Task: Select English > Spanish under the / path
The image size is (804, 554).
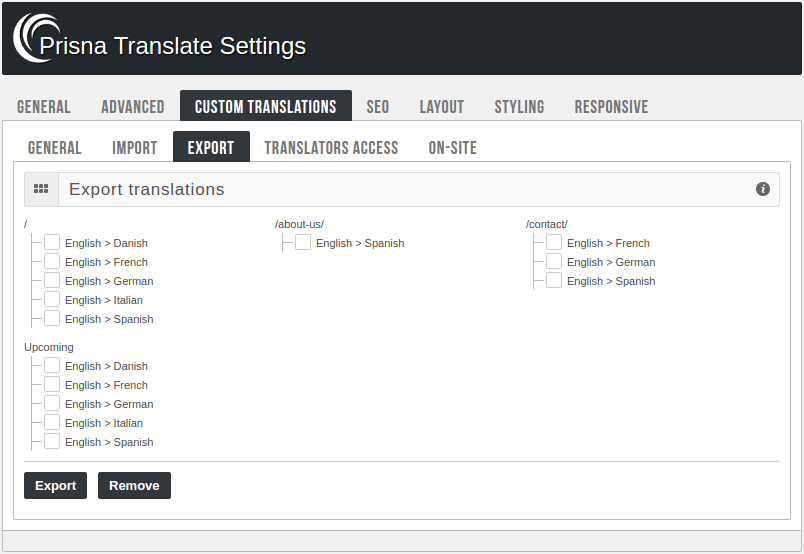Action: pos(52,318)
